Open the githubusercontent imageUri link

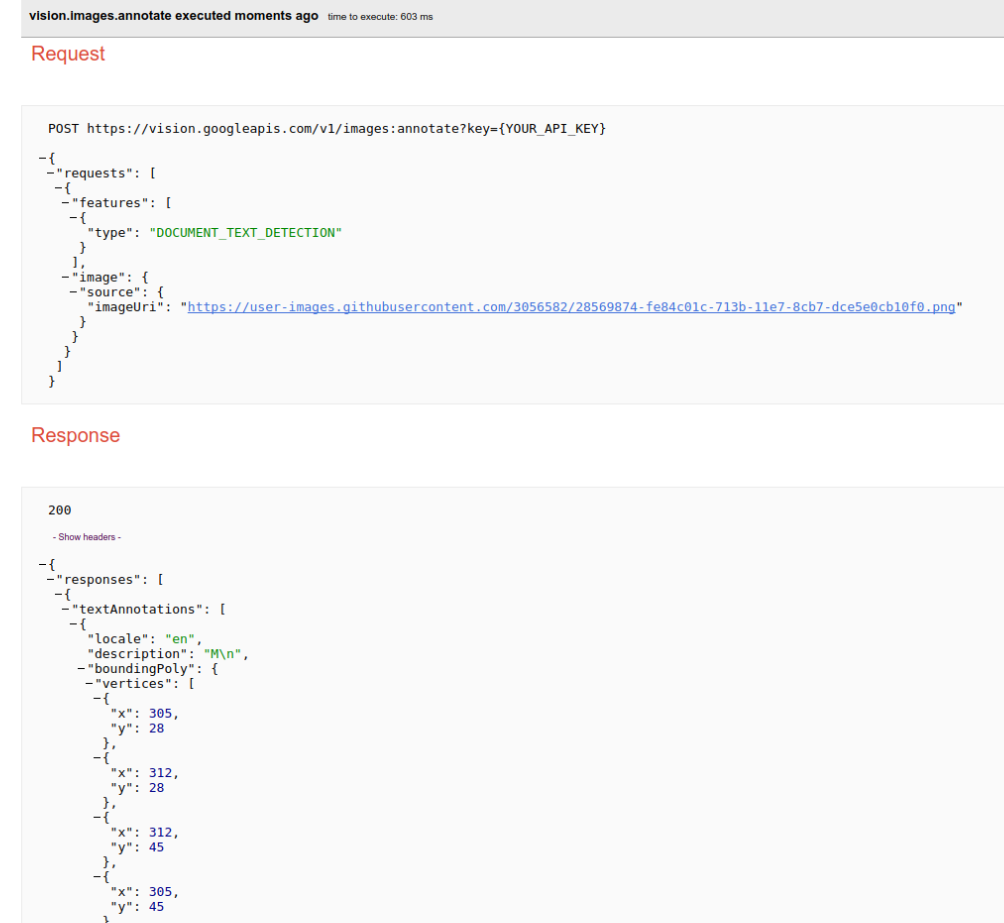[571, 307]
